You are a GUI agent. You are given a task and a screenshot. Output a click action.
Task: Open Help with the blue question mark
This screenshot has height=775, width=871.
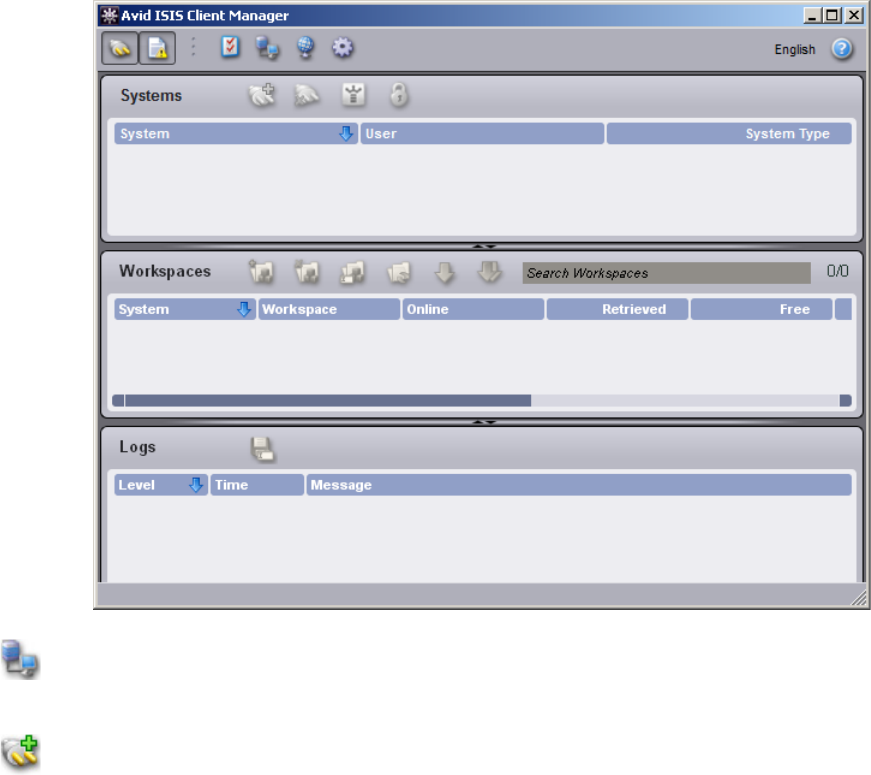pyautogui.click(x=842, y=49)
